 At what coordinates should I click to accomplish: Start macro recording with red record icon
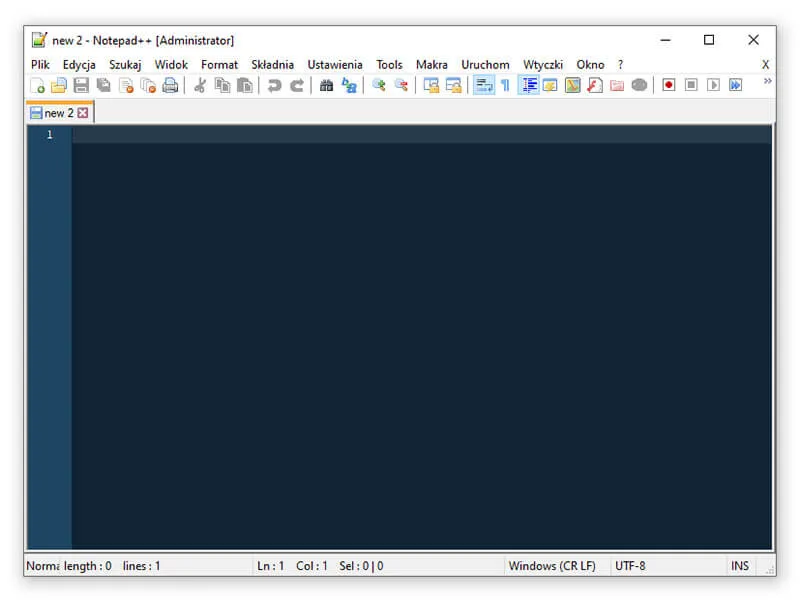(x=668, y=86)
